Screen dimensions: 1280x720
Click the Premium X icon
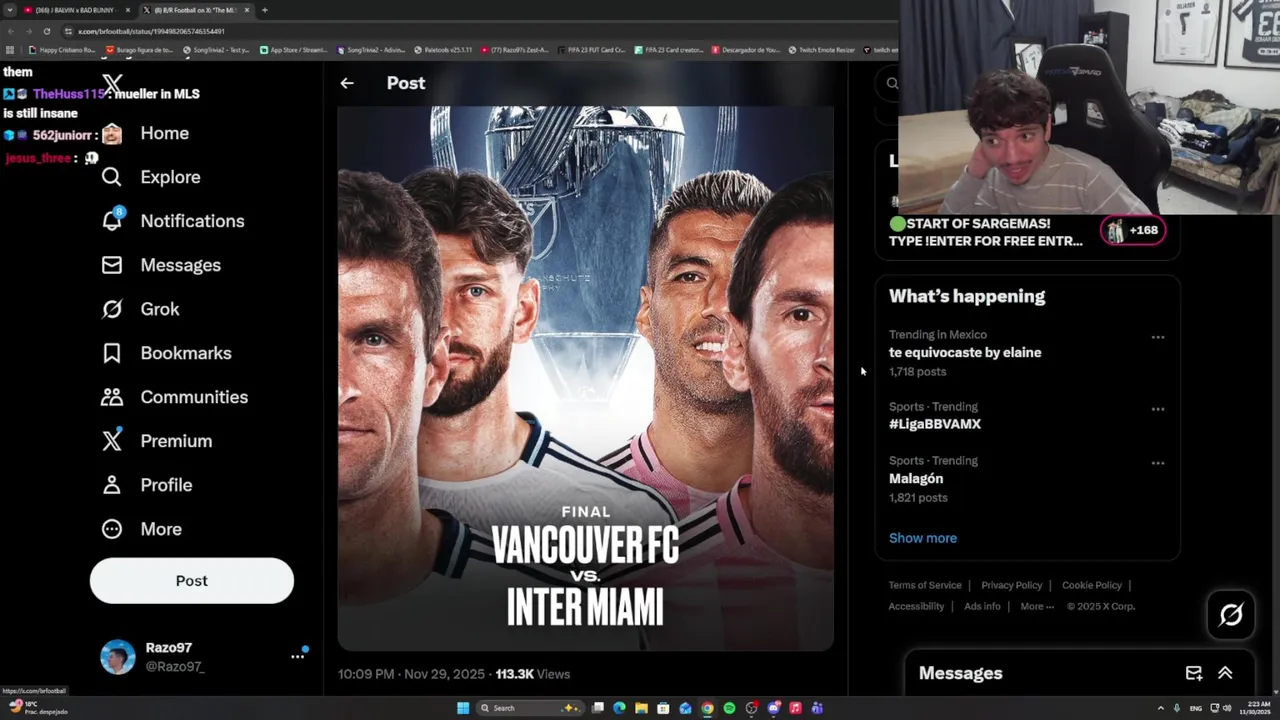(112, 440)
